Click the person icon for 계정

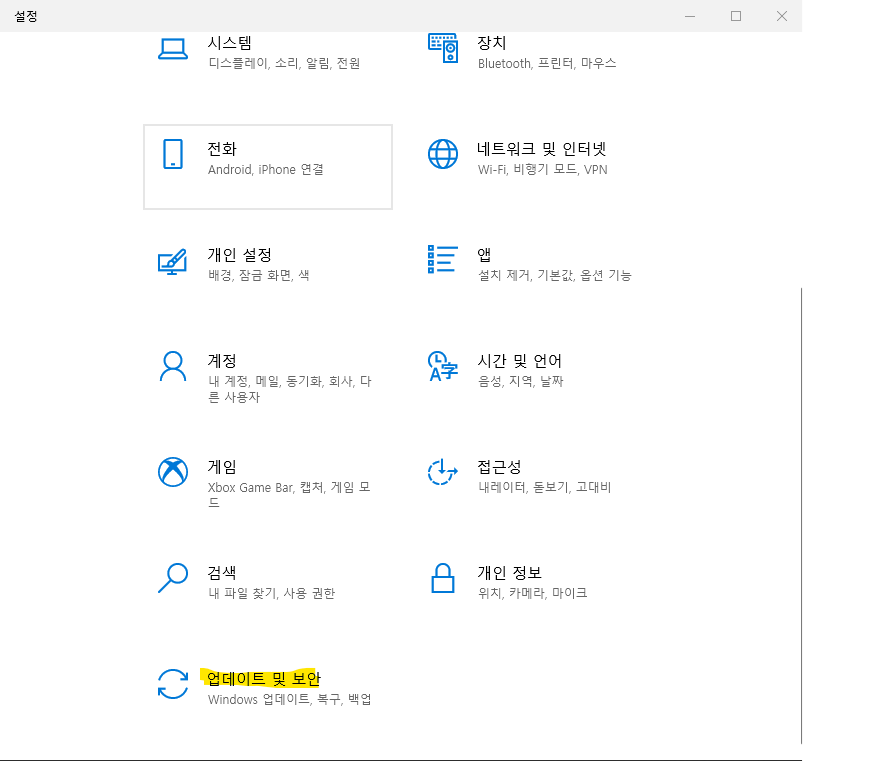(x=173, y=366)
